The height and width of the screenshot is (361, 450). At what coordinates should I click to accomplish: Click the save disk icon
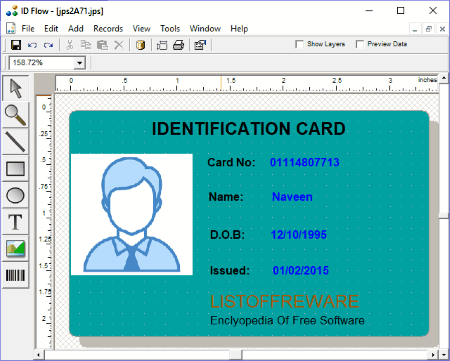(x=16, y=45)
